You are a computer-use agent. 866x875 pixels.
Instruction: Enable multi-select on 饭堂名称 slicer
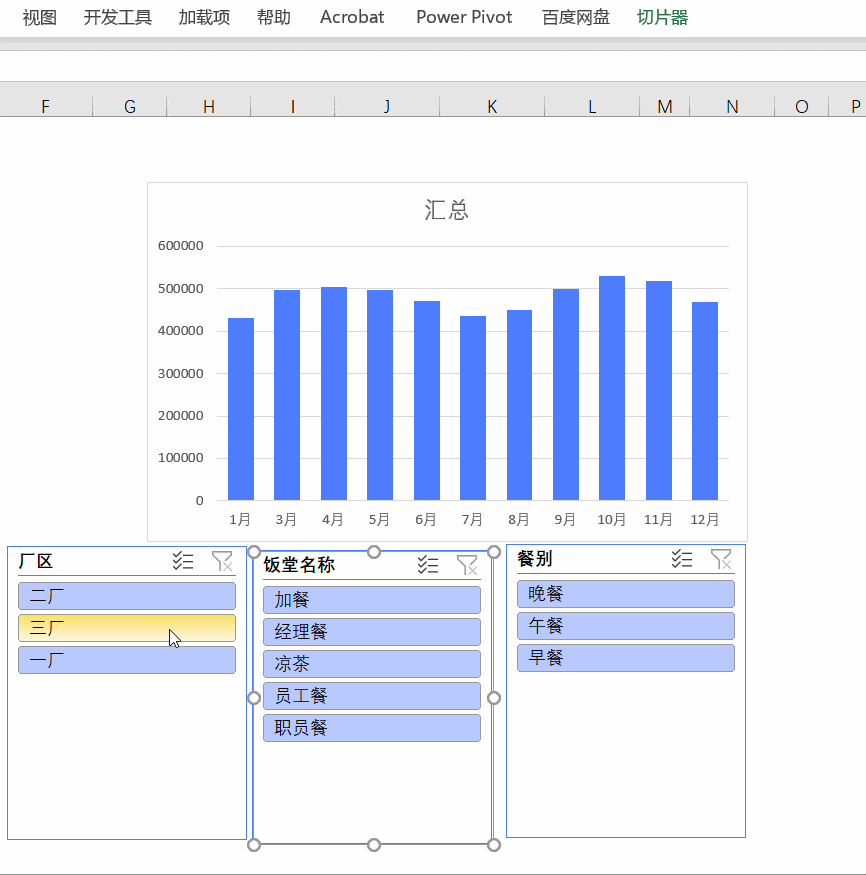tap(427, 565)
